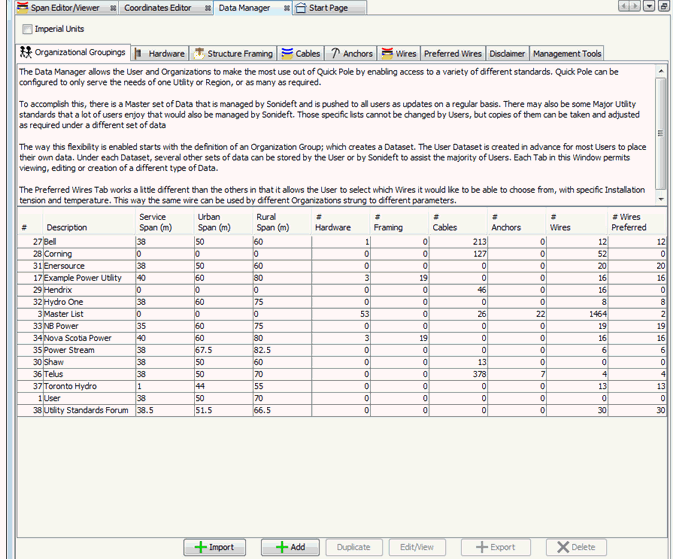Click the description scrollbar up arrow
Viewport: 673px width, 559px height.
point(661,71)
